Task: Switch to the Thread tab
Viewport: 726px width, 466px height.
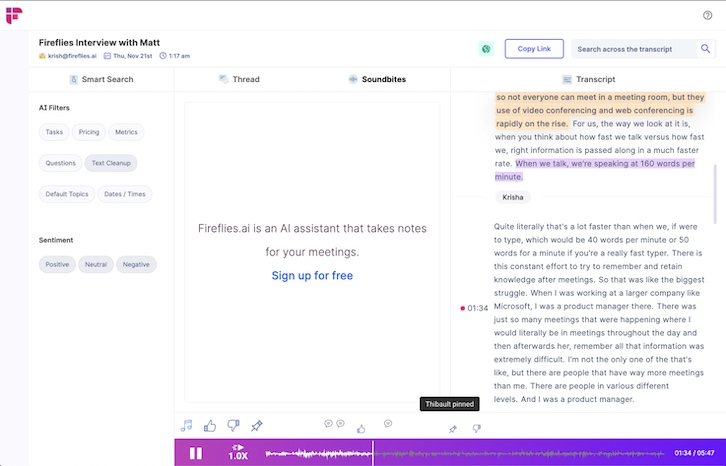Action: [x=239, y=79]
